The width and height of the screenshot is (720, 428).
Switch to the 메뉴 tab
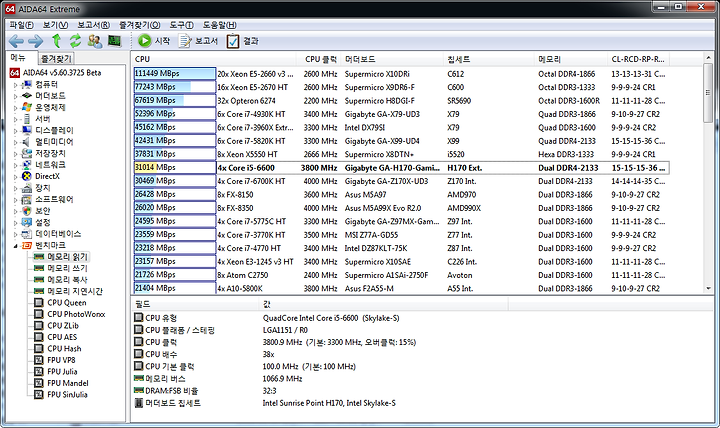18,58
